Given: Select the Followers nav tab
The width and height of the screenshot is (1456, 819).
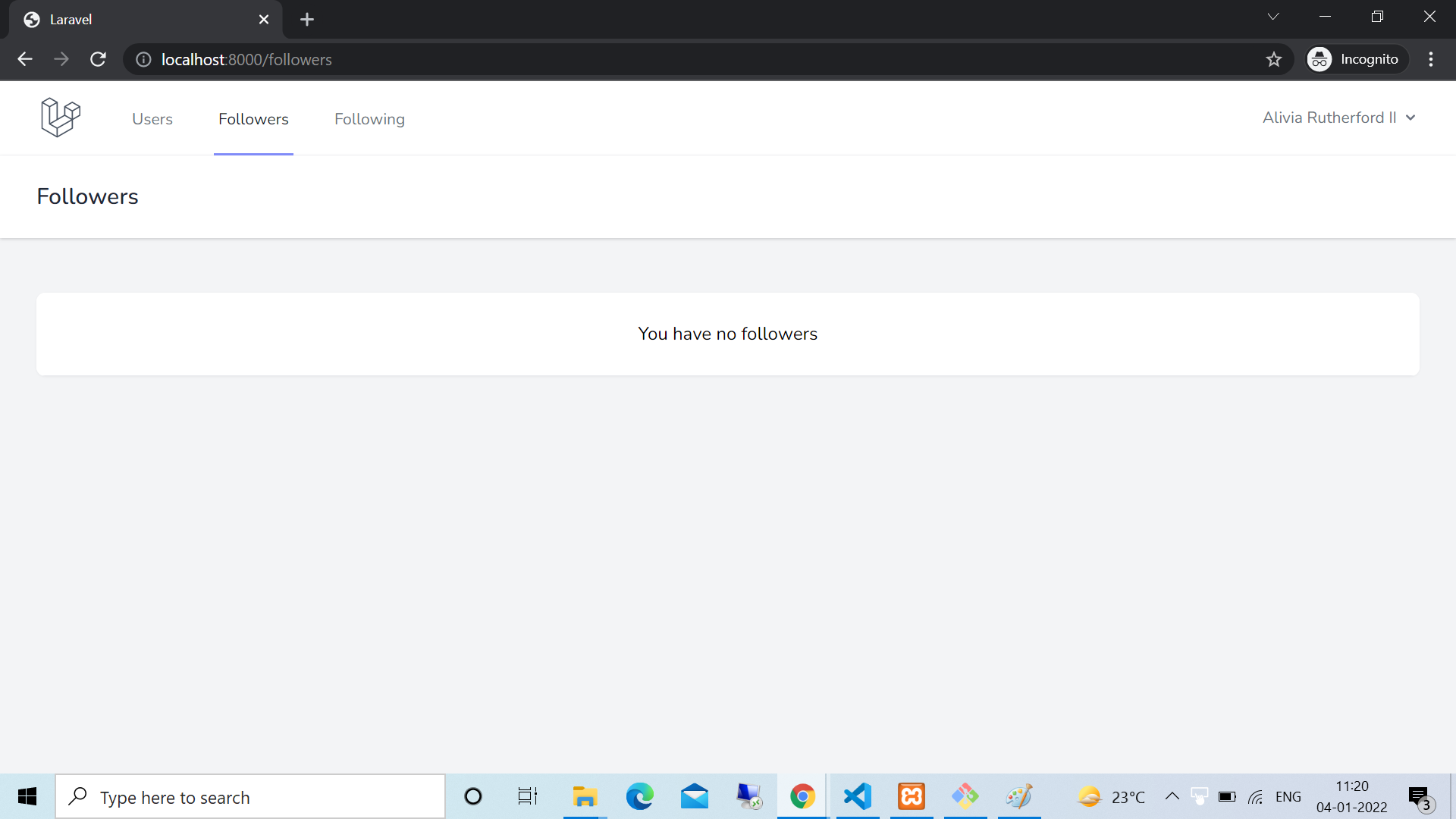Looking at the screenshot, I should (253, 119).
